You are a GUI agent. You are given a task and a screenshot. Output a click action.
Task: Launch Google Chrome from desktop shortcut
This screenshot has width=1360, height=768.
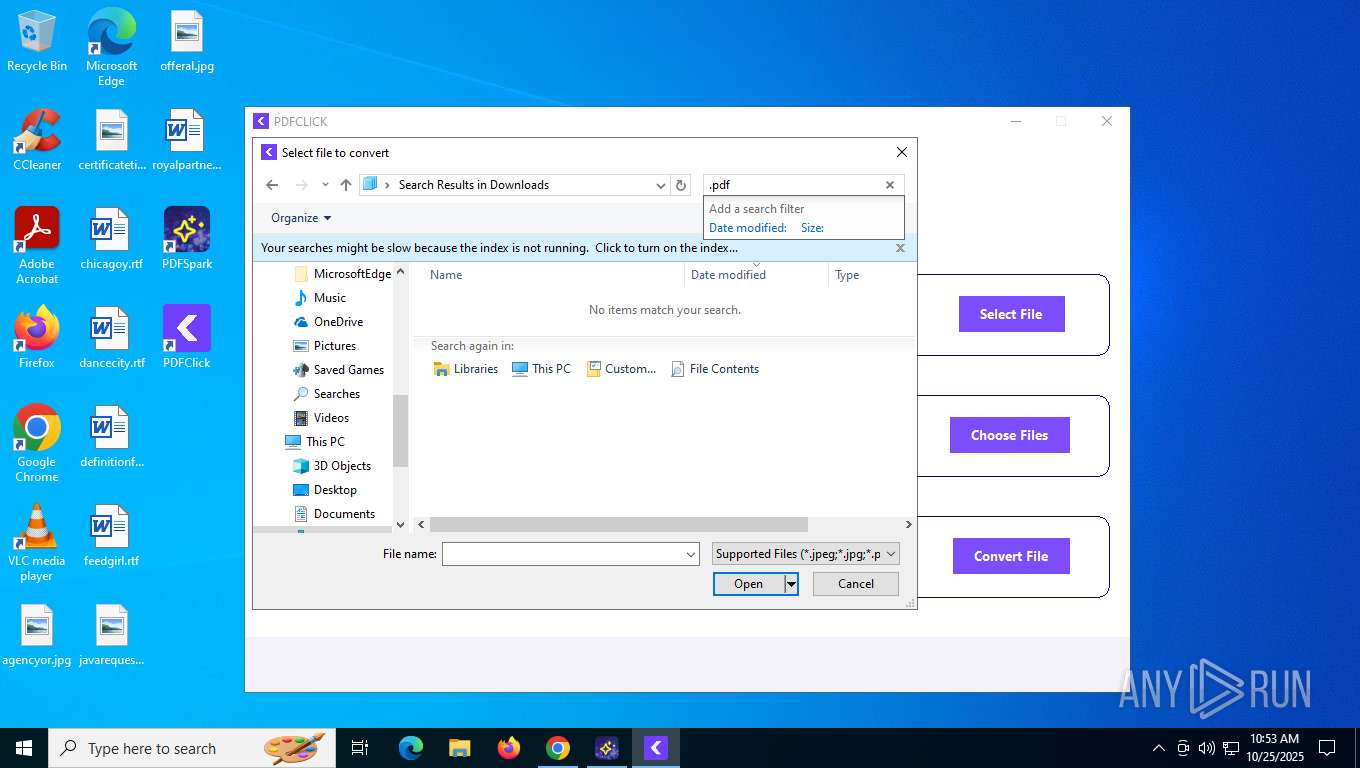[x=37, y=443]
